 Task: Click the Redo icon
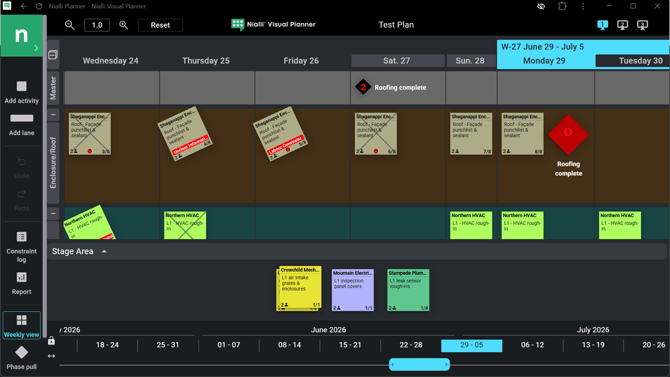tap(21, 194)
